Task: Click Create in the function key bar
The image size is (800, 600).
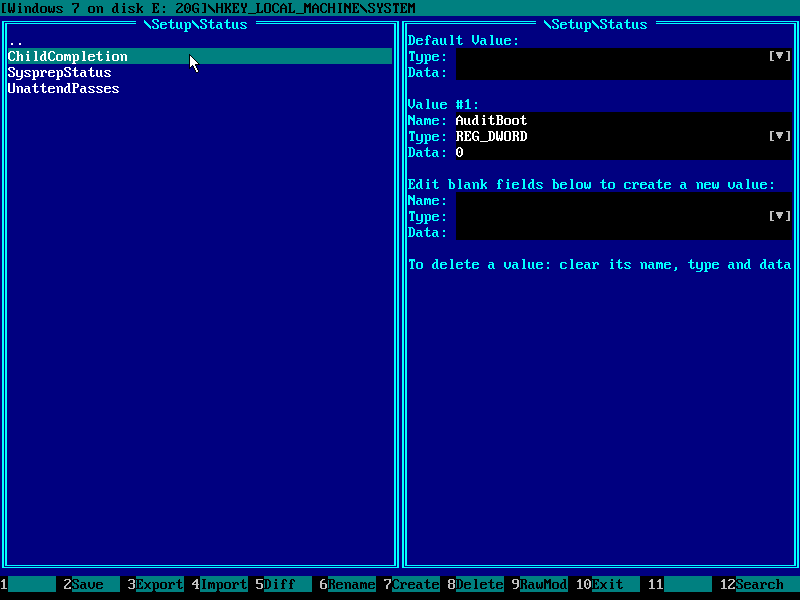Action: point(411,584)
